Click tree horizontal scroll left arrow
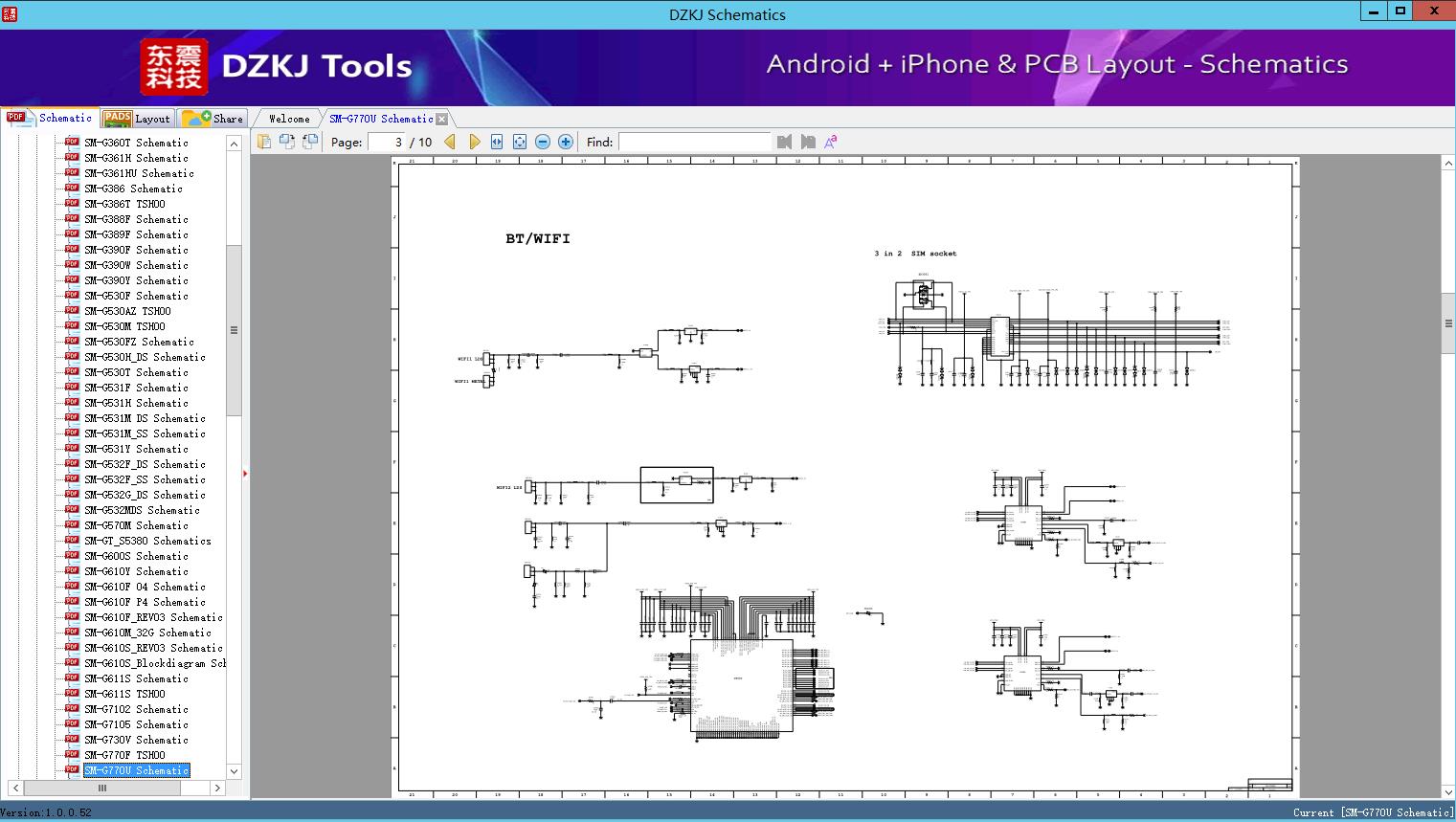1456x822 pixels. (x=15, y=788)
